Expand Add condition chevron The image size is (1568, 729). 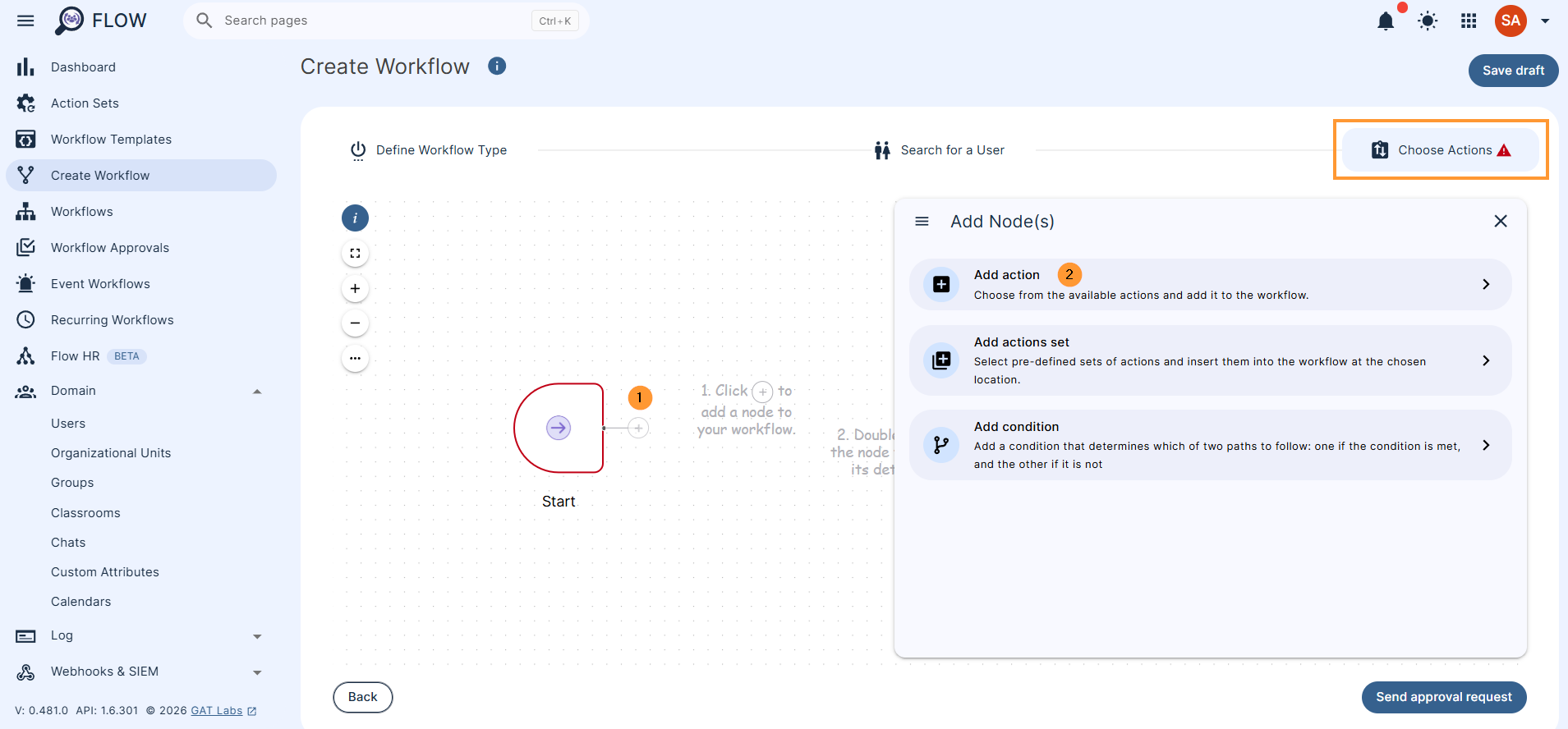tap(1486, 445)
